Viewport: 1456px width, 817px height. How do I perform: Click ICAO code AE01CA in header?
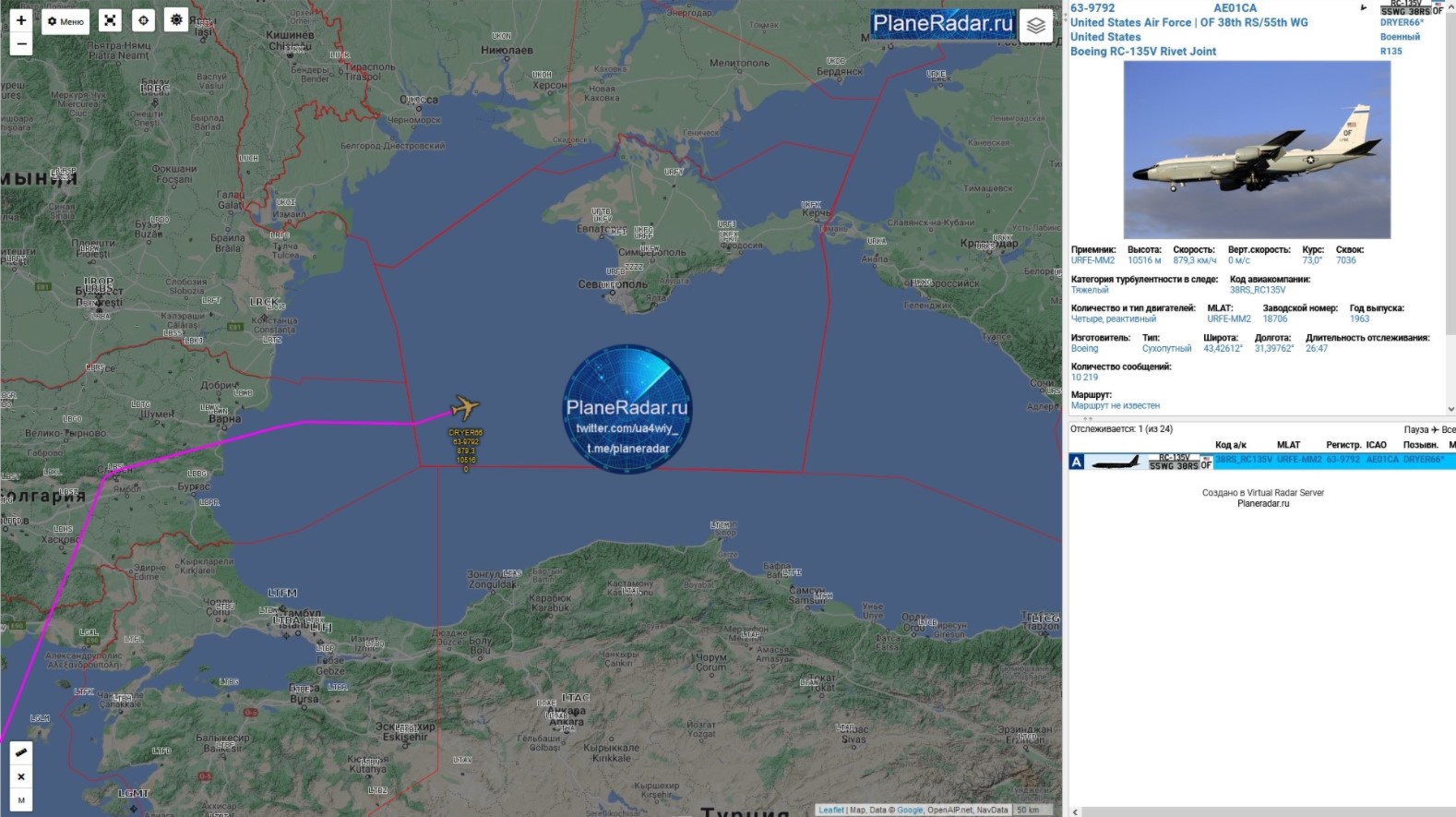click(x=1235, y=7)
